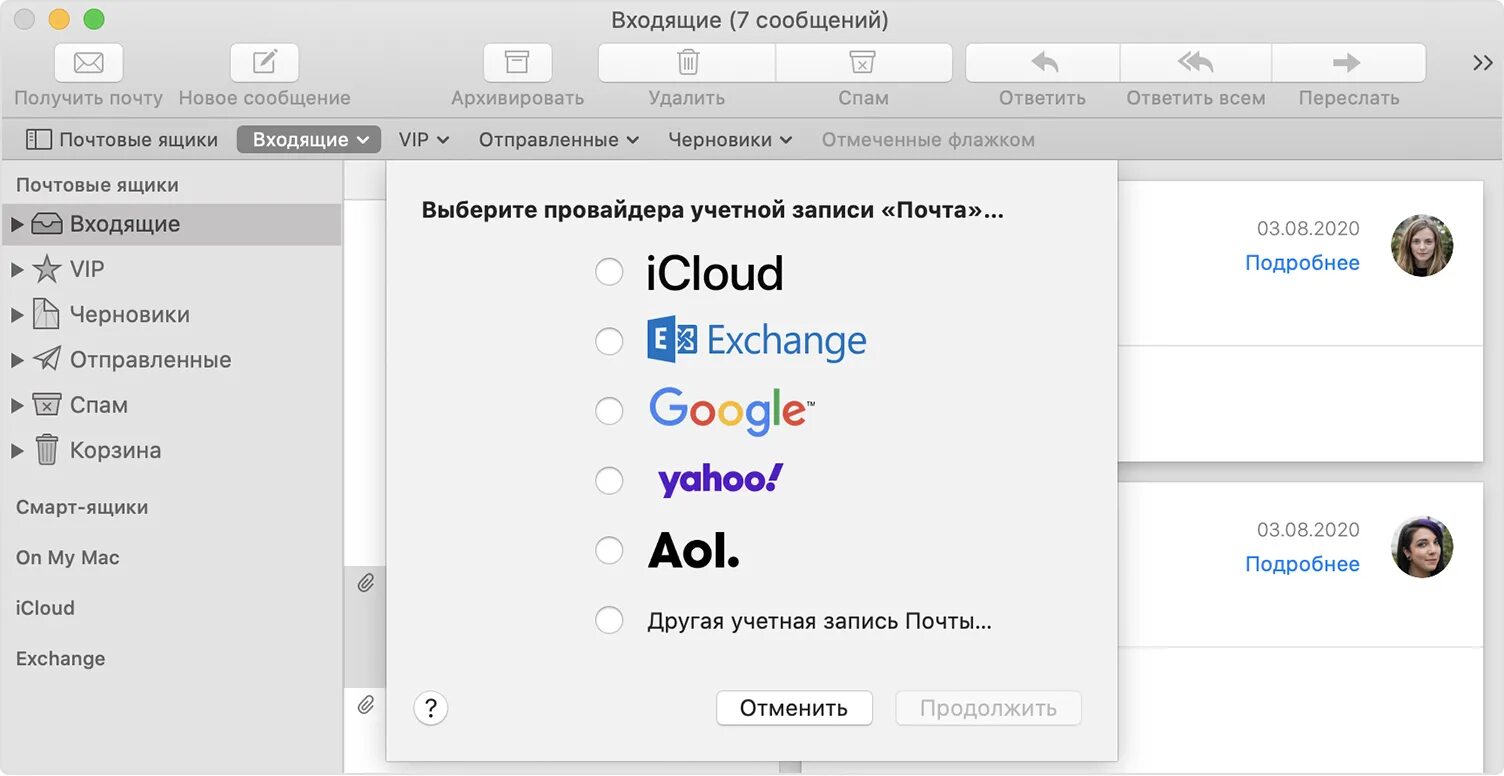Click the Удалить trash icon

pyautogui.click(x=687, y=63)
